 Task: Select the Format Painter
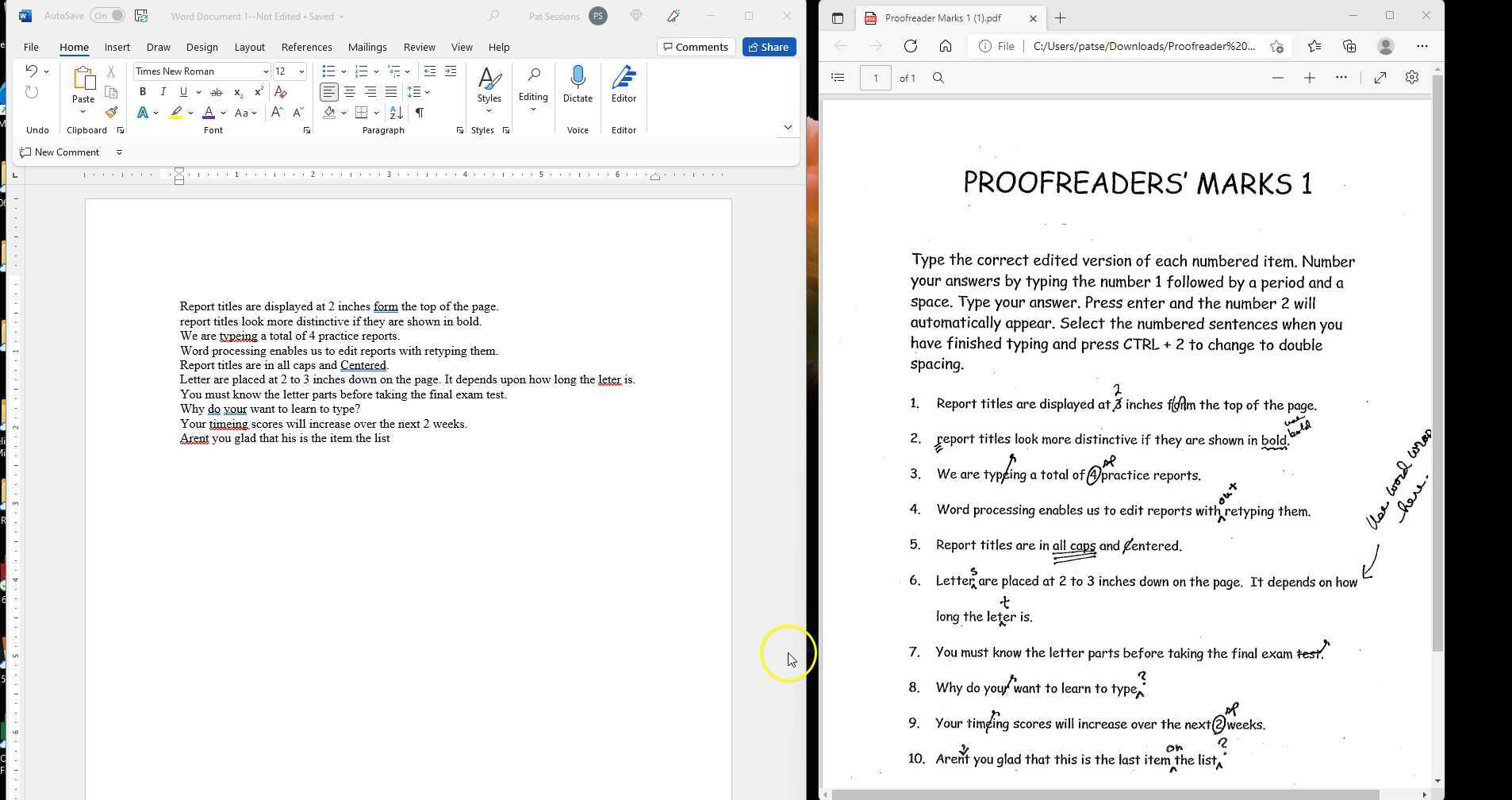[111, 112]
